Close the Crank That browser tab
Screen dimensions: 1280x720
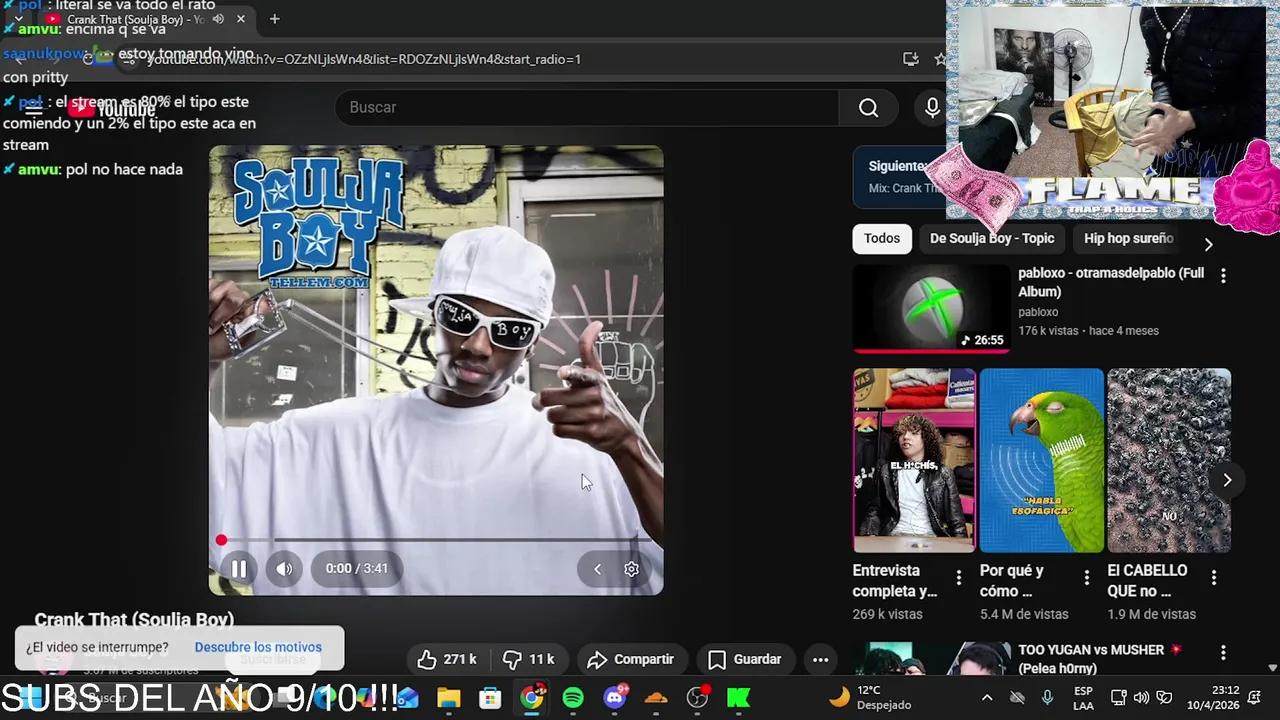(x=241, y=19)
